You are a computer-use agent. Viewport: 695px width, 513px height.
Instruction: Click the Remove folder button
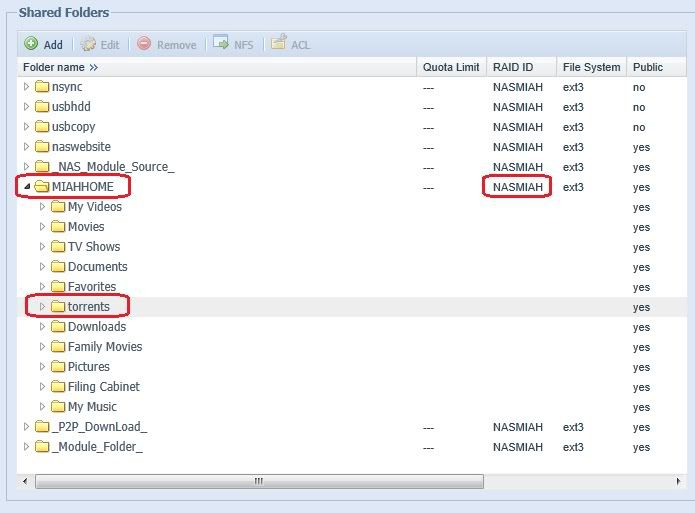(x=167, y=44)
